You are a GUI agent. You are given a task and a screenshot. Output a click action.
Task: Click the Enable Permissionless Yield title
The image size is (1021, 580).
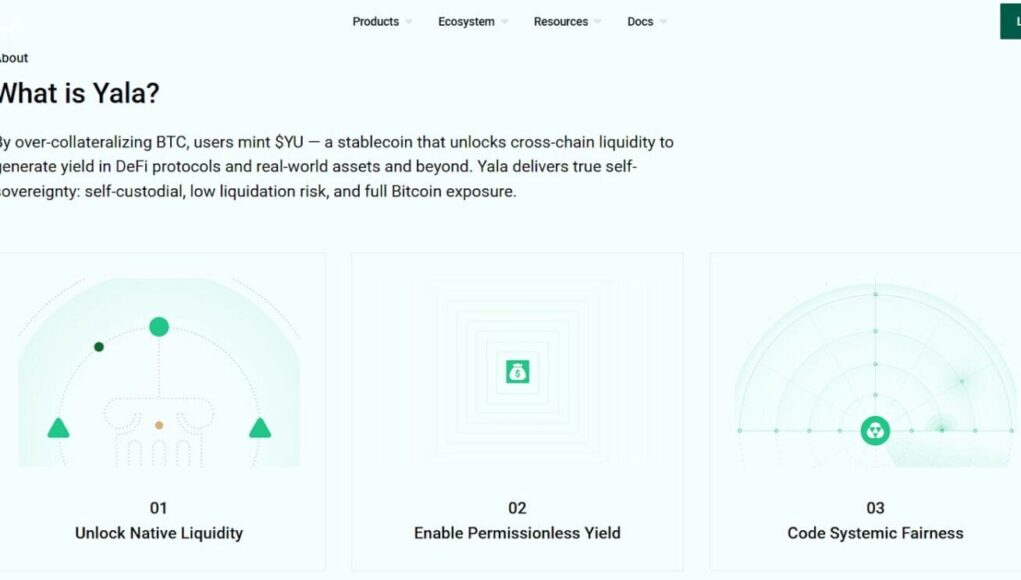pos(517,533)
